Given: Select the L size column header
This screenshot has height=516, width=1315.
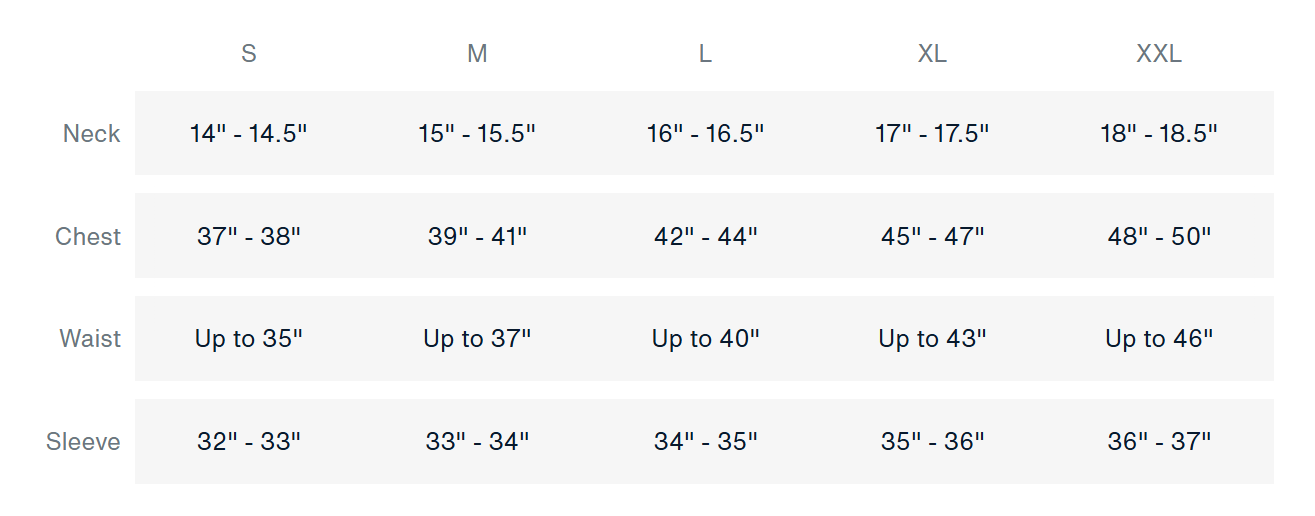Looking at the screenshot, I should tap(705, 54).
